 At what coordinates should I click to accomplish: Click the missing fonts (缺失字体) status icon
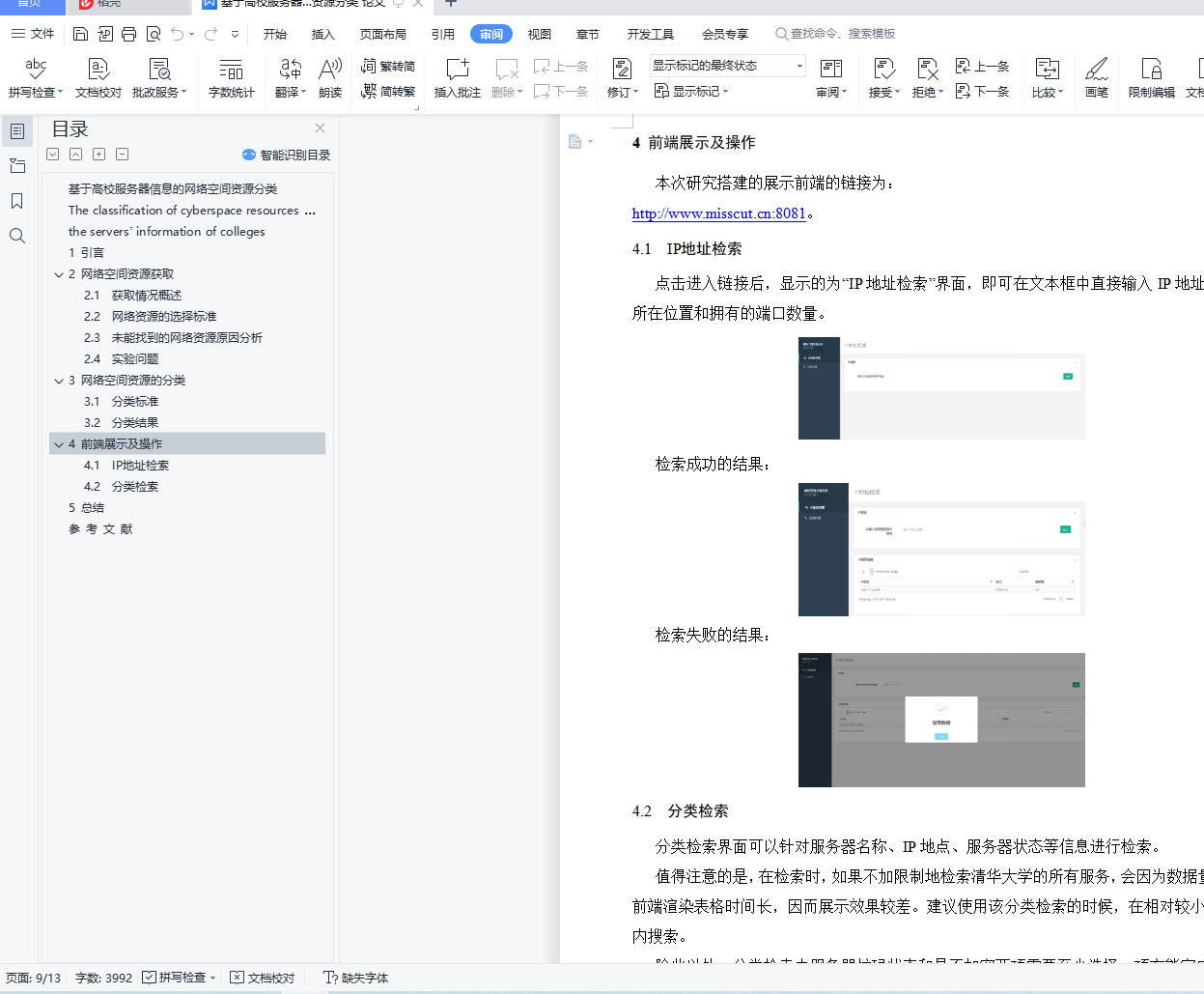(356, 978)
